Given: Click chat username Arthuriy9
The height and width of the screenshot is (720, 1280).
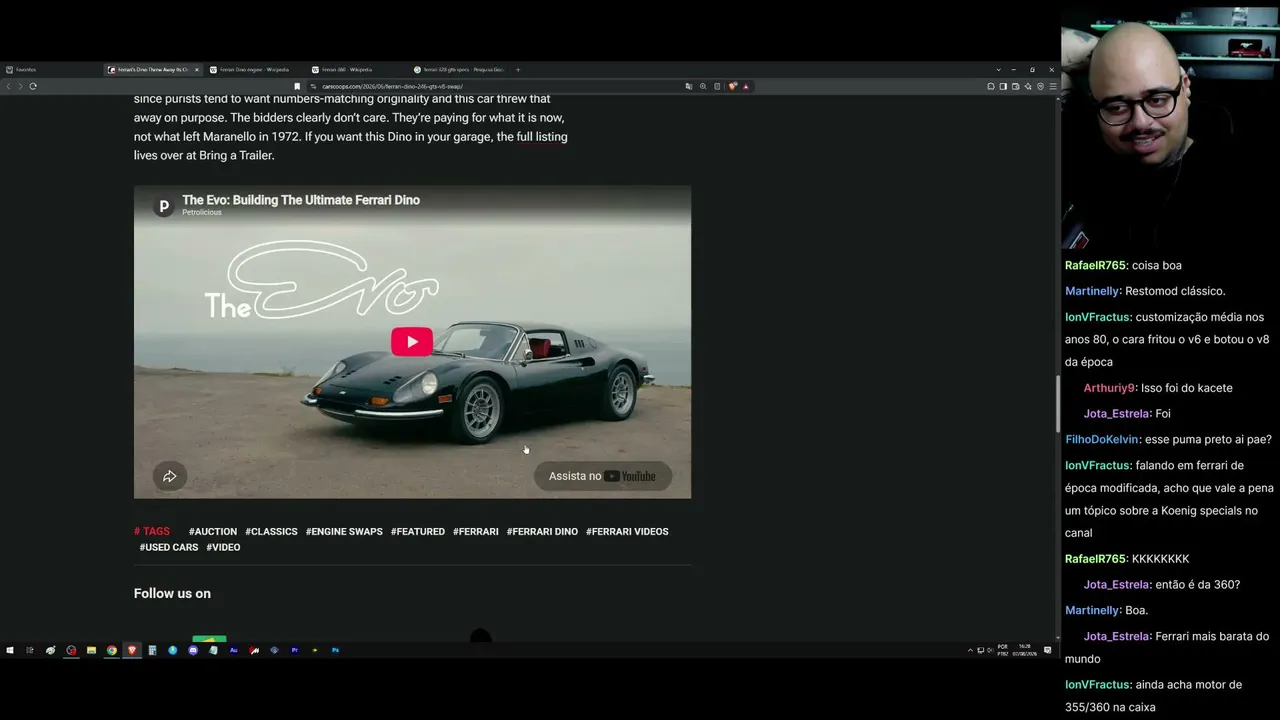Looking at the screenshot, I should coord(1110,388).
